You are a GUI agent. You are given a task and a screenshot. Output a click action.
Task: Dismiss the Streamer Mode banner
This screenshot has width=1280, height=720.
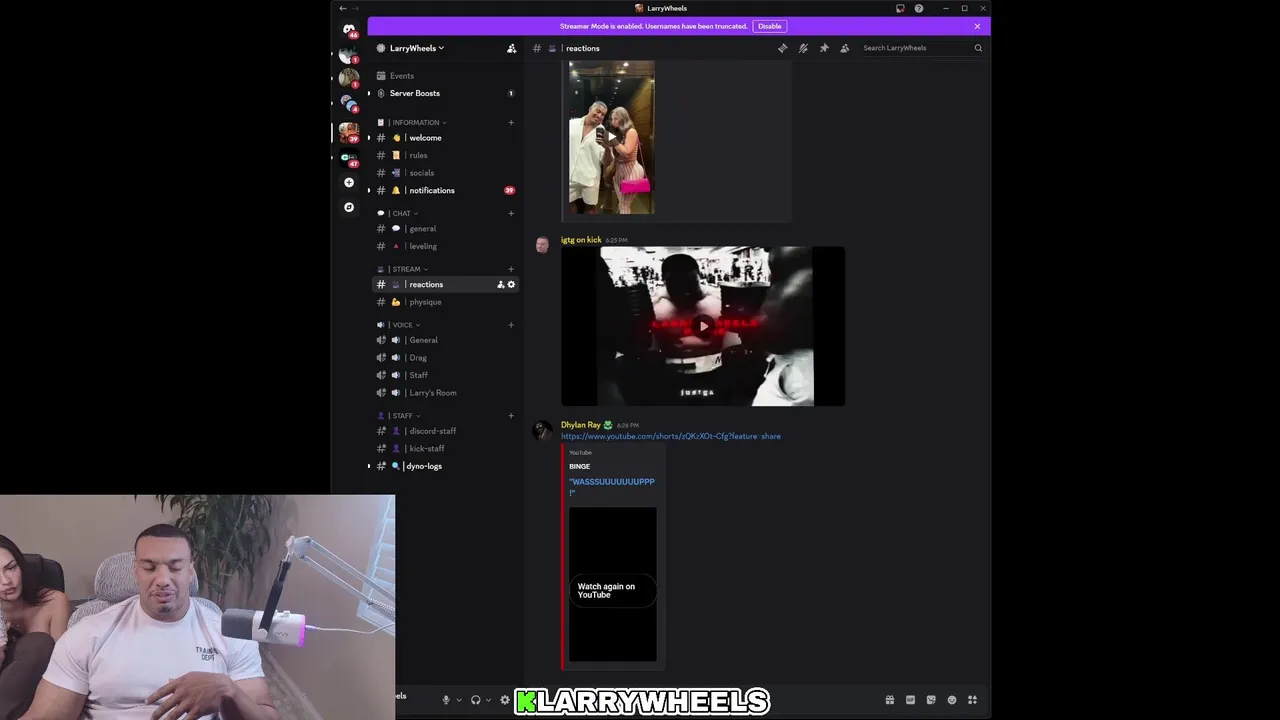pyautogui.click(x=977, y=26)
